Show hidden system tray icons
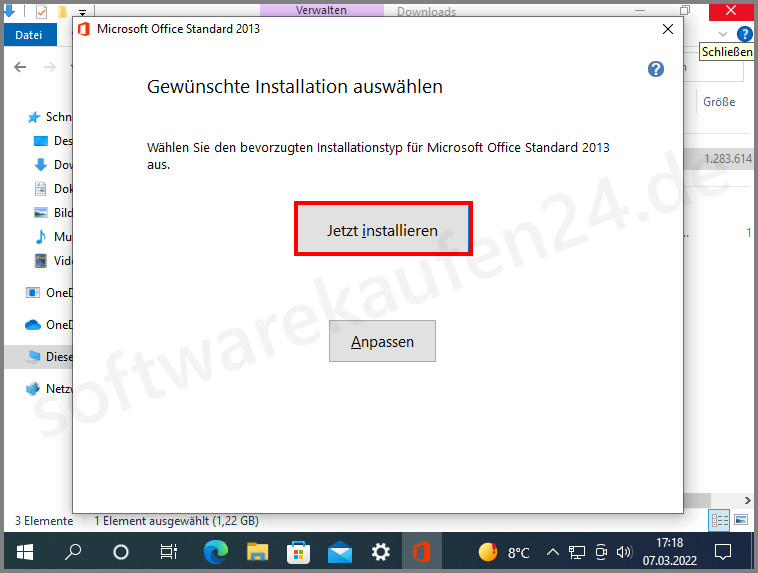 tap(553, 552)
